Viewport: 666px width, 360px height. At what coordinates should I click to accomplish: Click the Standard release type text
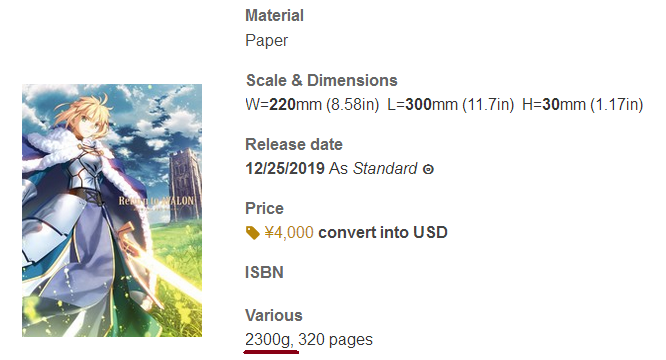coord(385,169)
